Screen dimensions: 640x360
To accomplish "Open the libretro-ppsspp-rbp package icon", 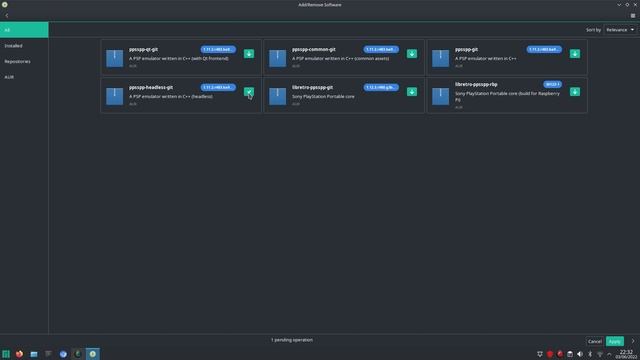I will click(440, 96).
